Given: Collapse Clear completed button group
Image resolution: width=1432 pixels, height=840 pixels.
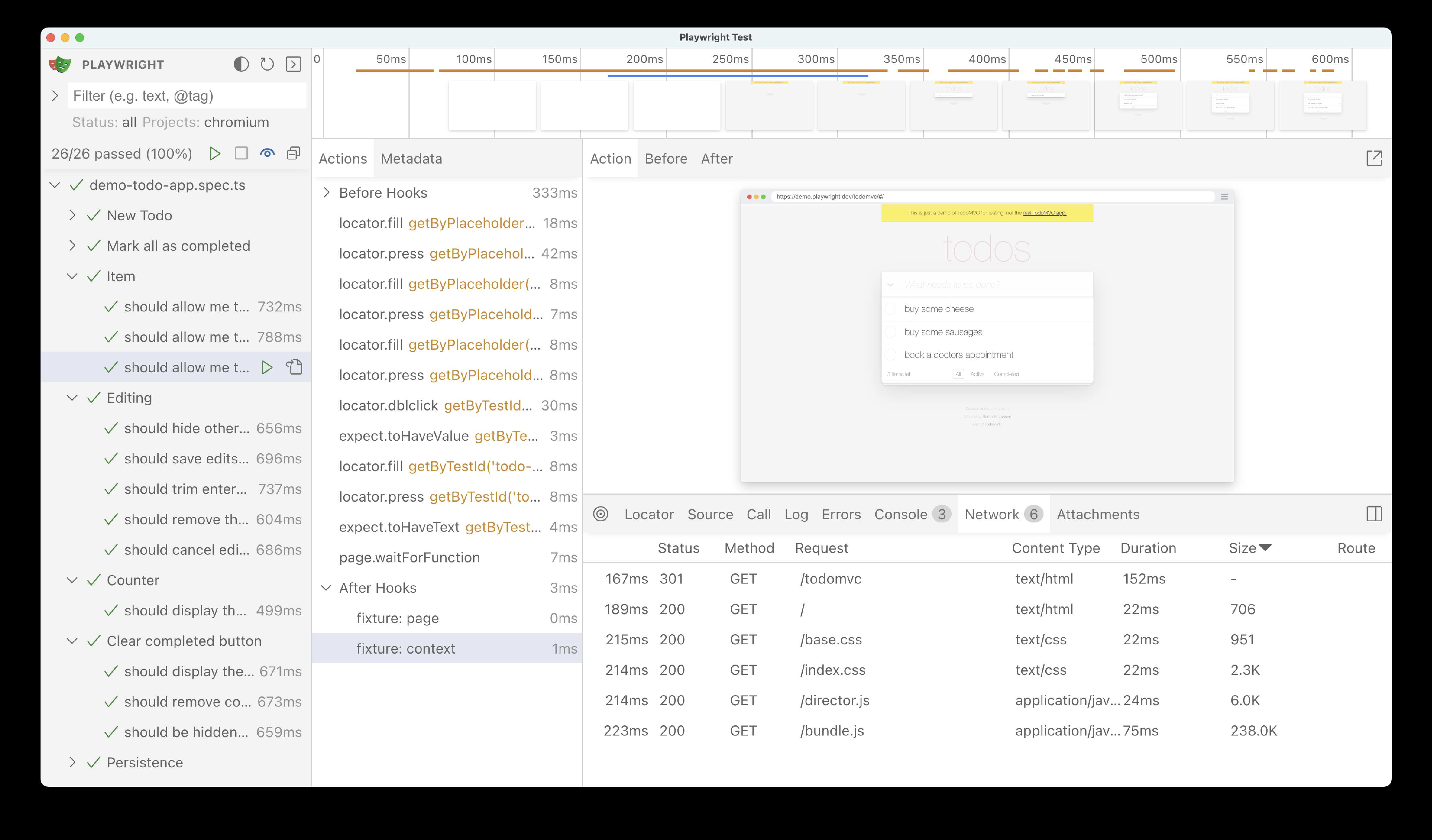Looking at the screenshot, I should [72, 641].
